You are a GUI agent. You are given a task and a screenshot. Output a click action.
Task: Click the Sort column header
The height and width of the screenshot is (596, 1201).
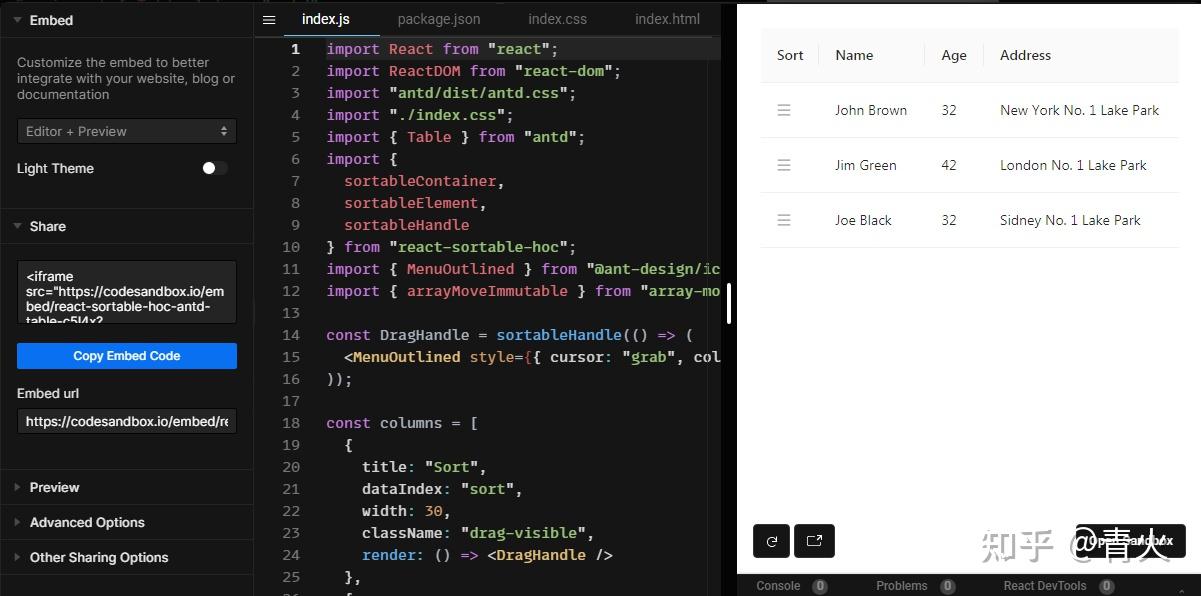click(790, 55)
